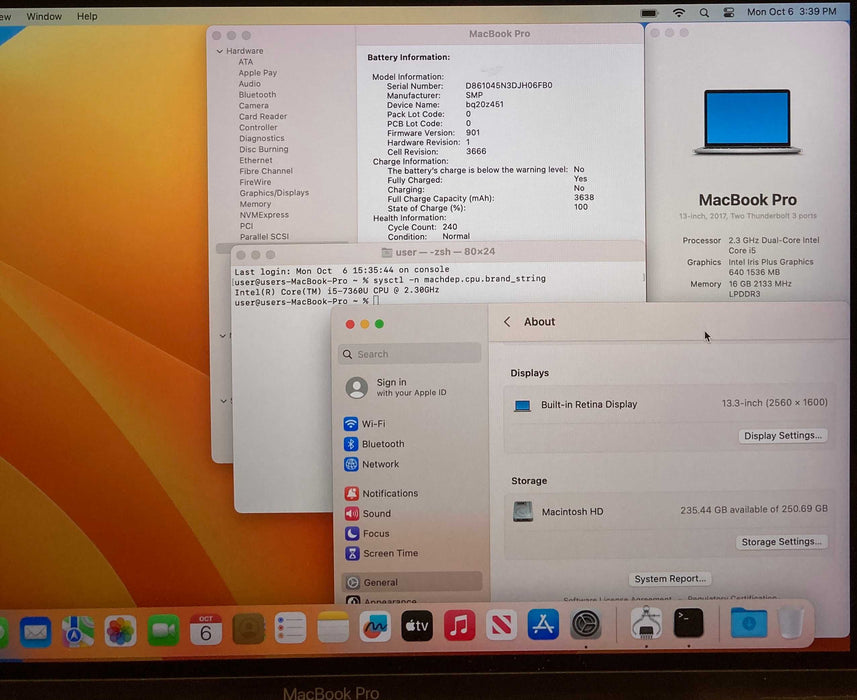Select Card Reader in the Hardware list

[262, 116]
